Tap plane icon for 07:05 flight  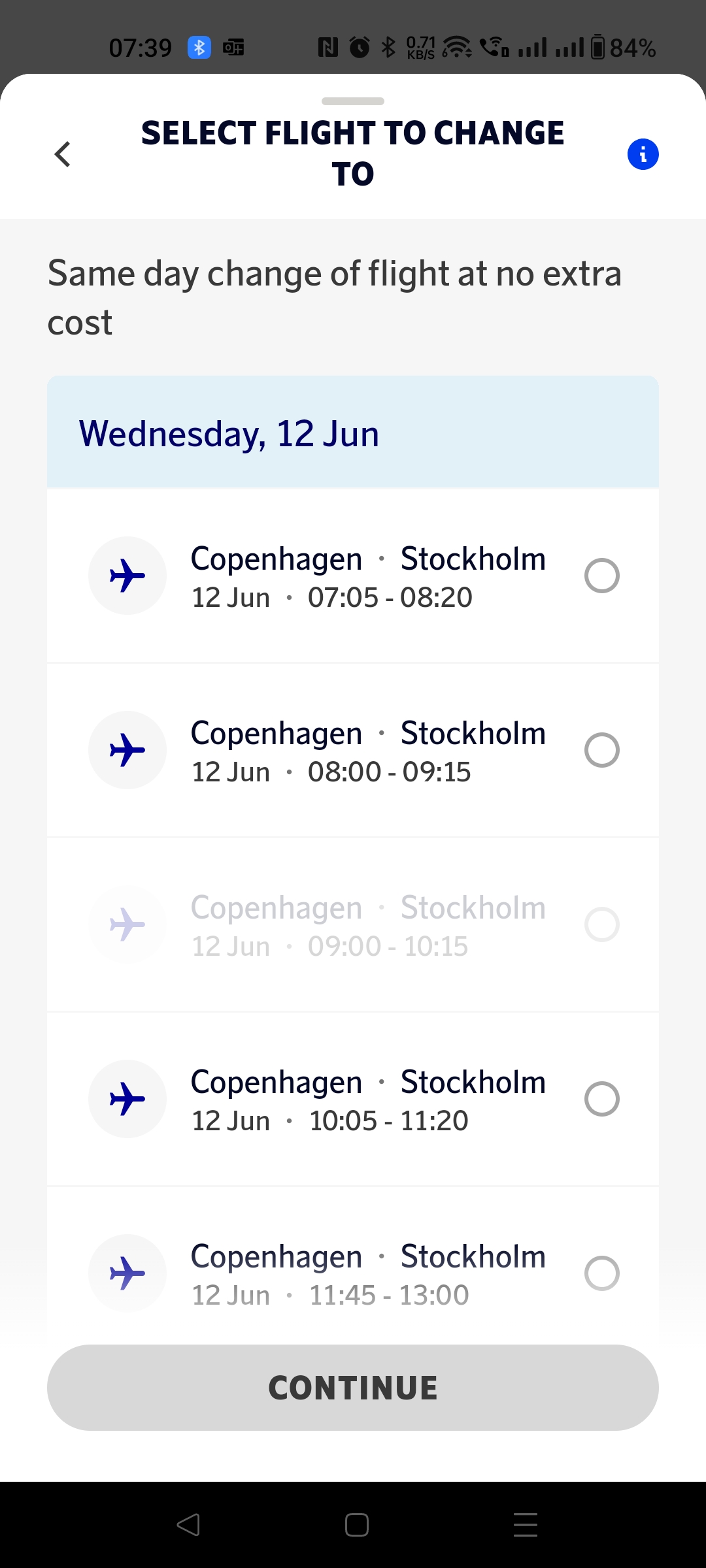127,576
